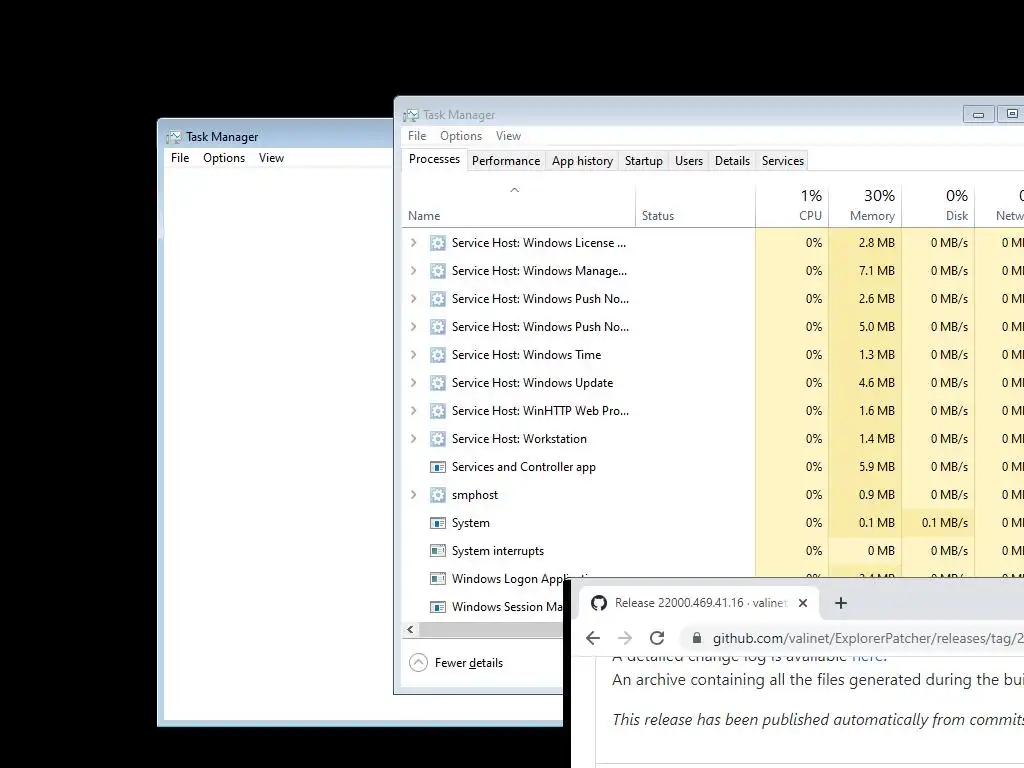This screenshot has width=1024, height=768.
Task: Expand Service Host: Windows Manage… row
Action: 413,271
